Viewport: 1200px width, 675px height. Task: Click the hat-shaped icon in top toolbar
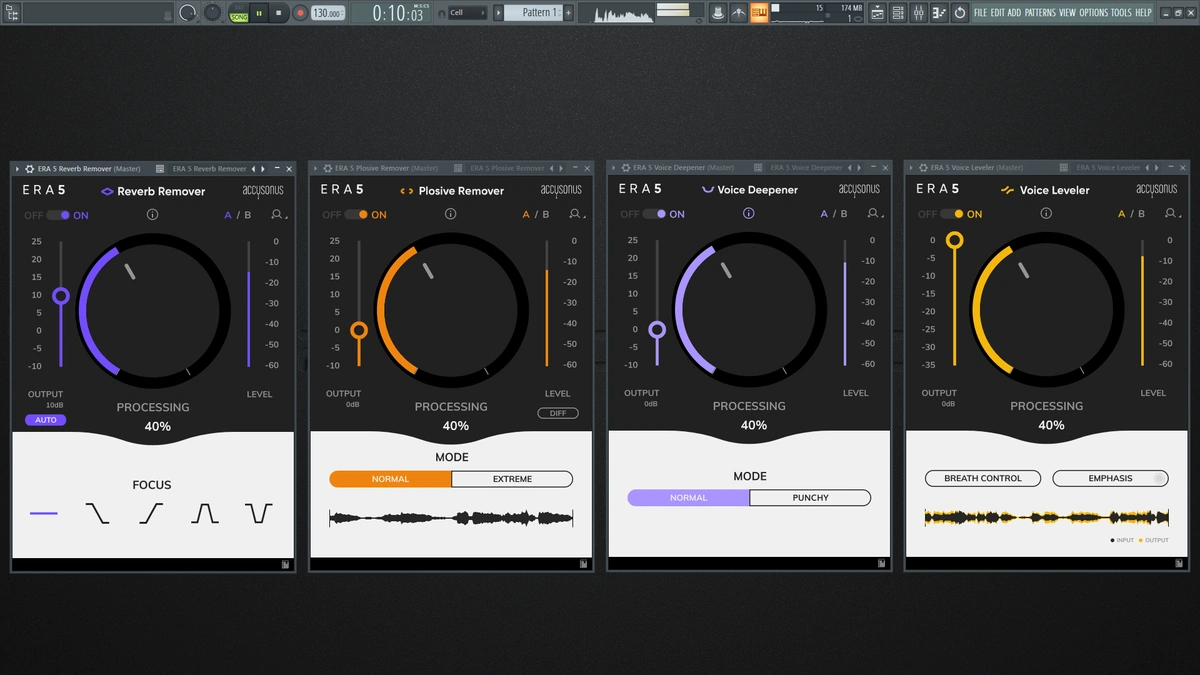point(717,13)
